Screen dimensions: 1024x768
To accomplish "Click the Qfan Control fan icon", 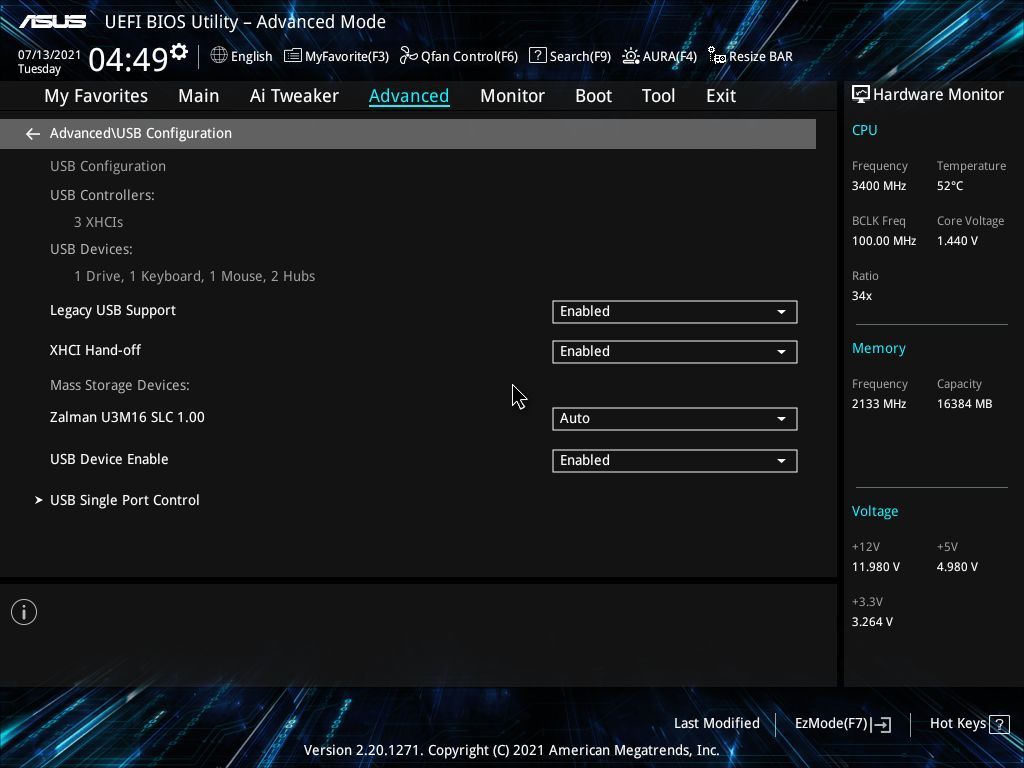I will point(408,56).
